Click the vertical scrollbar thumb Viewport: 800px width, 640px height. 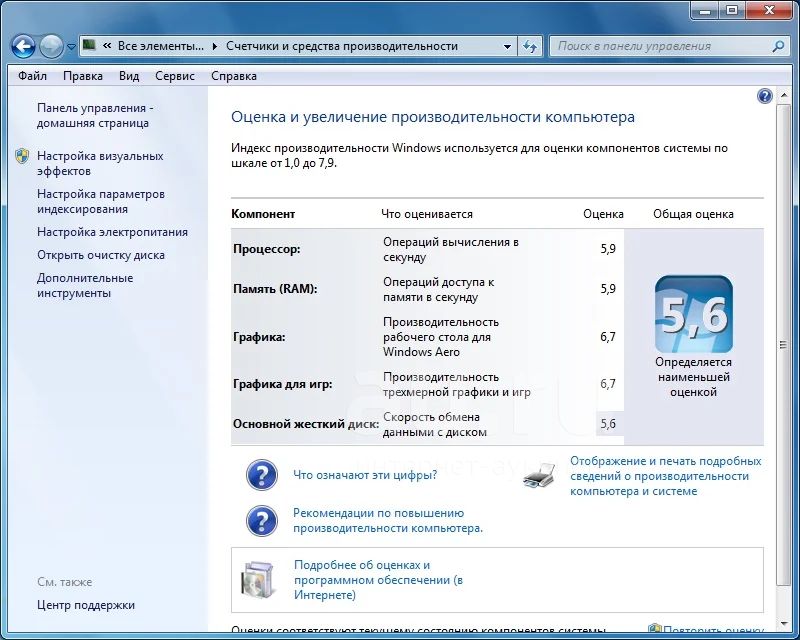click(783, 345)
